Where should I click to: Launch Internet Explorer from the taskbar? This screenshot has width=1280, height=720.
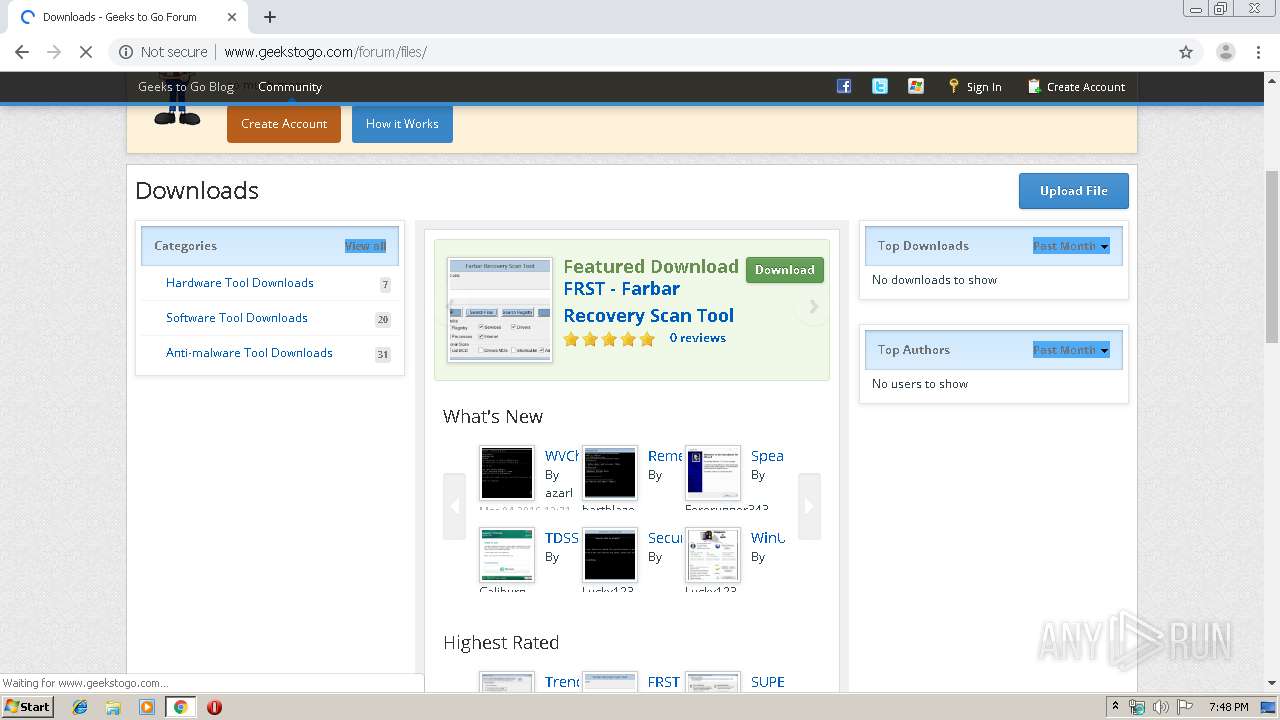(x=80, y=707)
